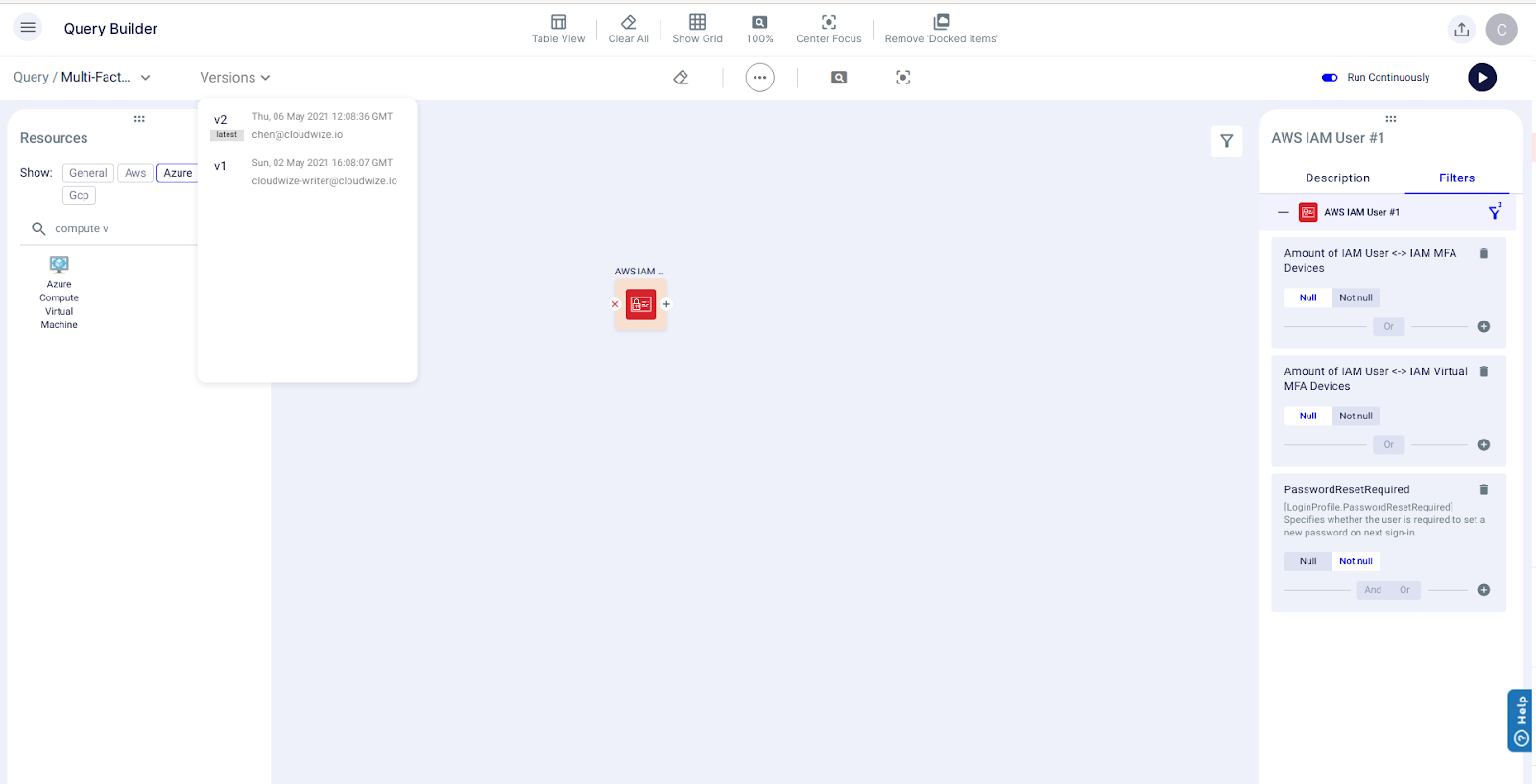Select Null for PasswordResetRequired

click(1308, 561)
